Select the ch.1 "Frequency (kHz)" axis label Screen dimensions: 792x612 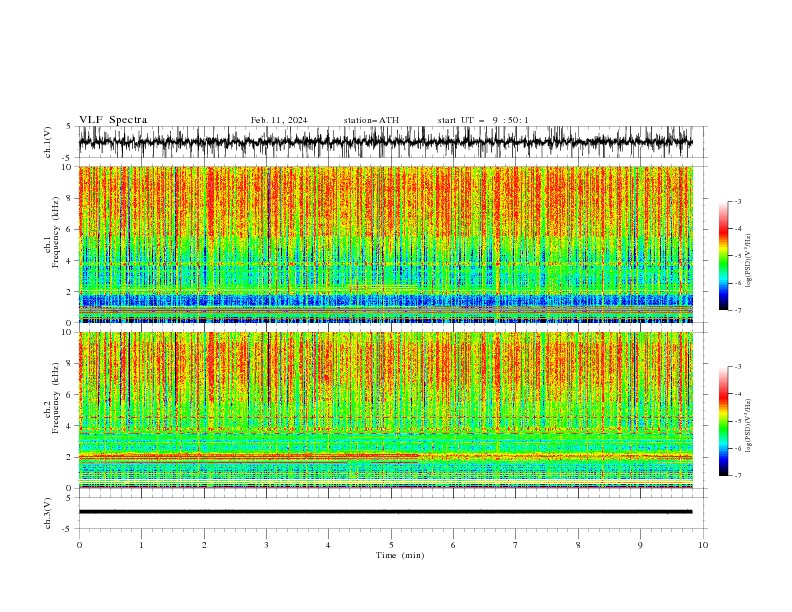(55, 232)
